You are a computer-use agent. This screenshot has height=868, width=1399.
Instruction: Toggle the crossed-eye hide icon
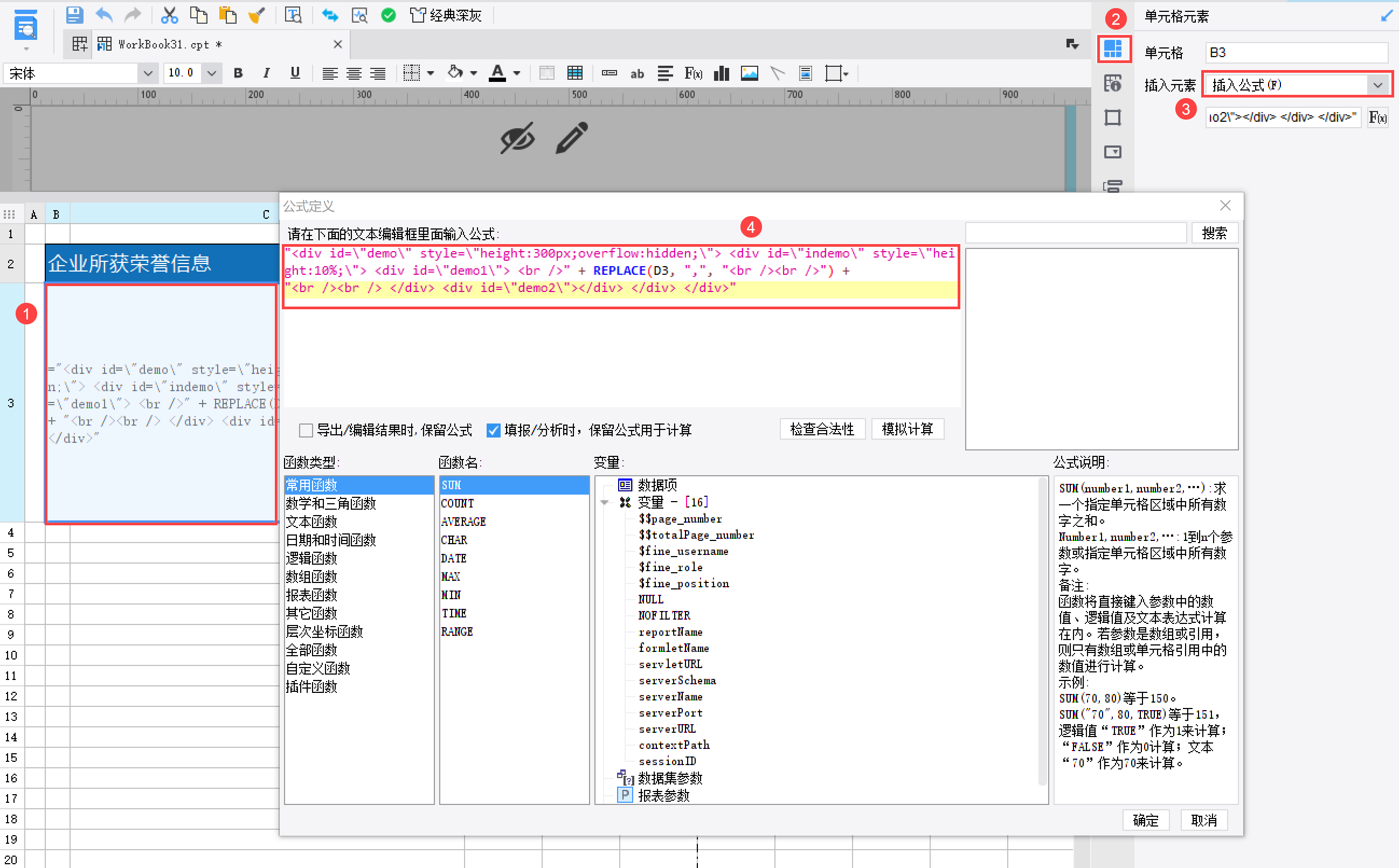coord(517,138)
